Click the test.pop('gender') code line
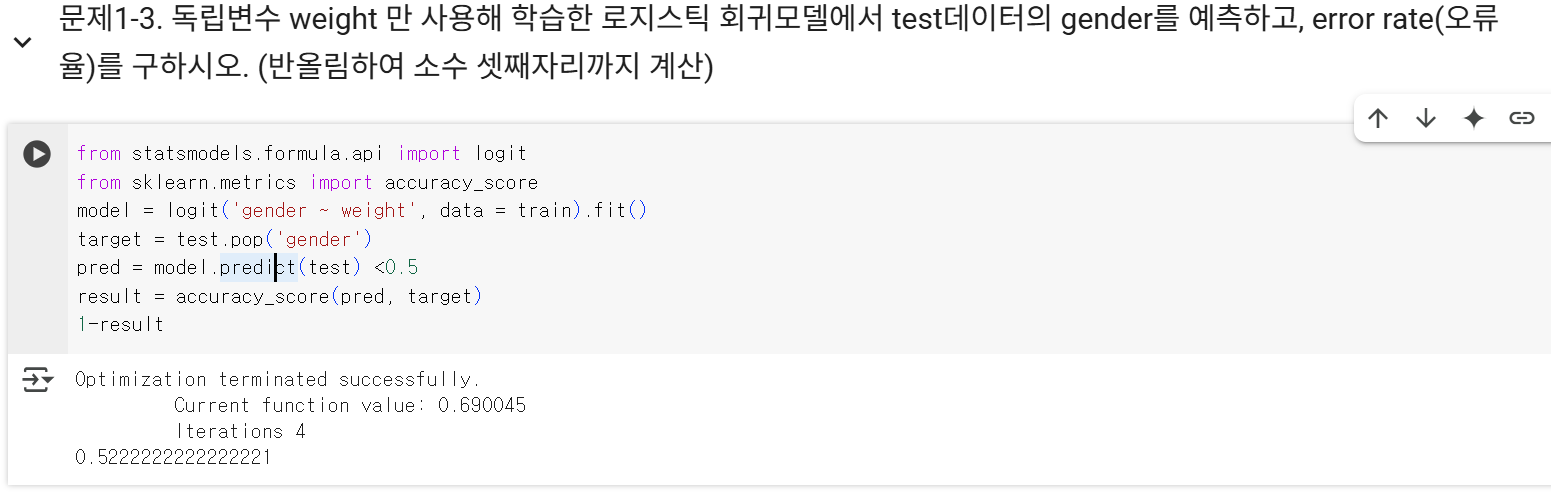This screenshot has height=496, width=1551. pyautogui.click(x=224, y=239)
